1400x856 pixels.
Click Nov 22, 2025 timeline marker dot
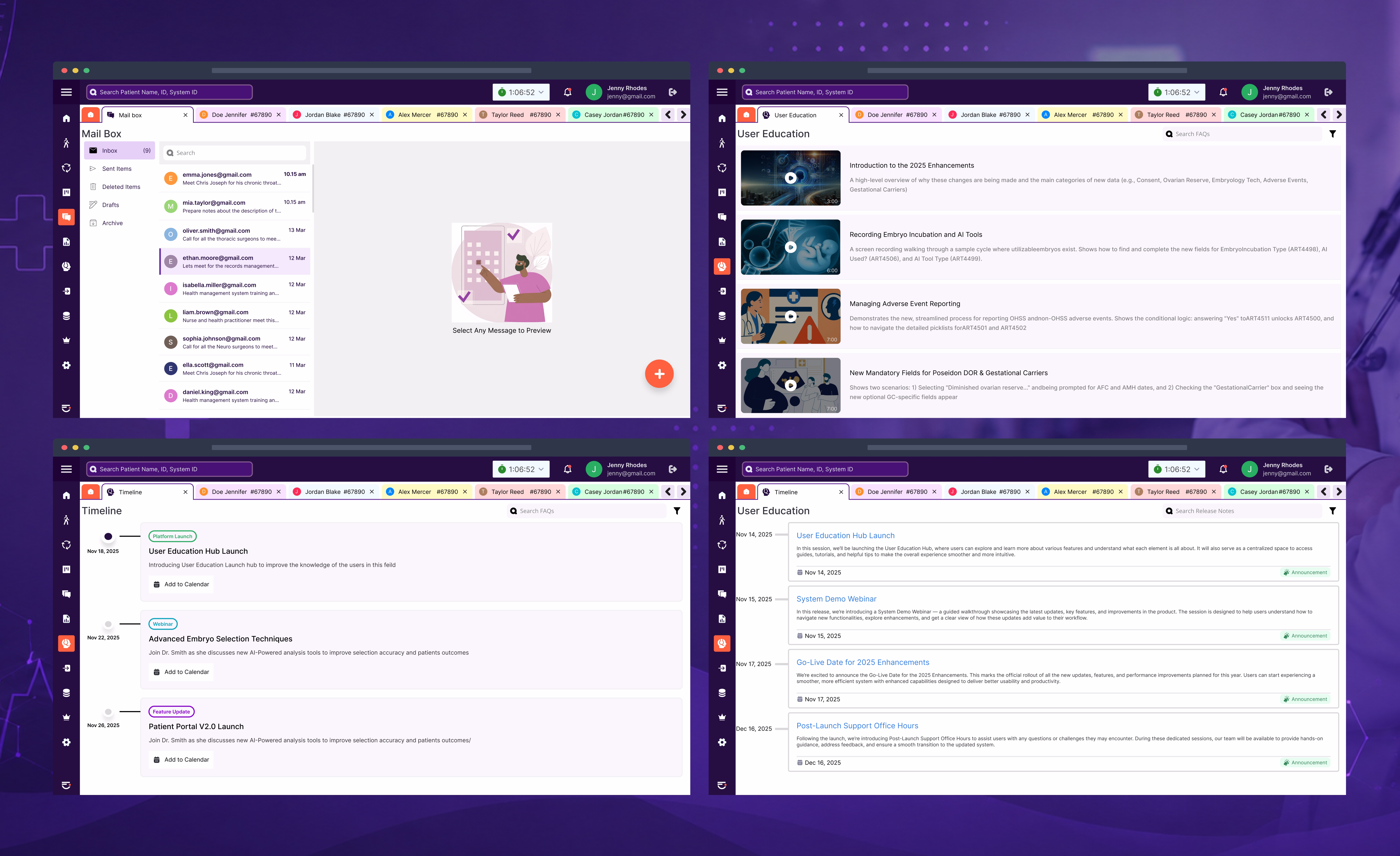pyautogui.click(x=108, y=624)
